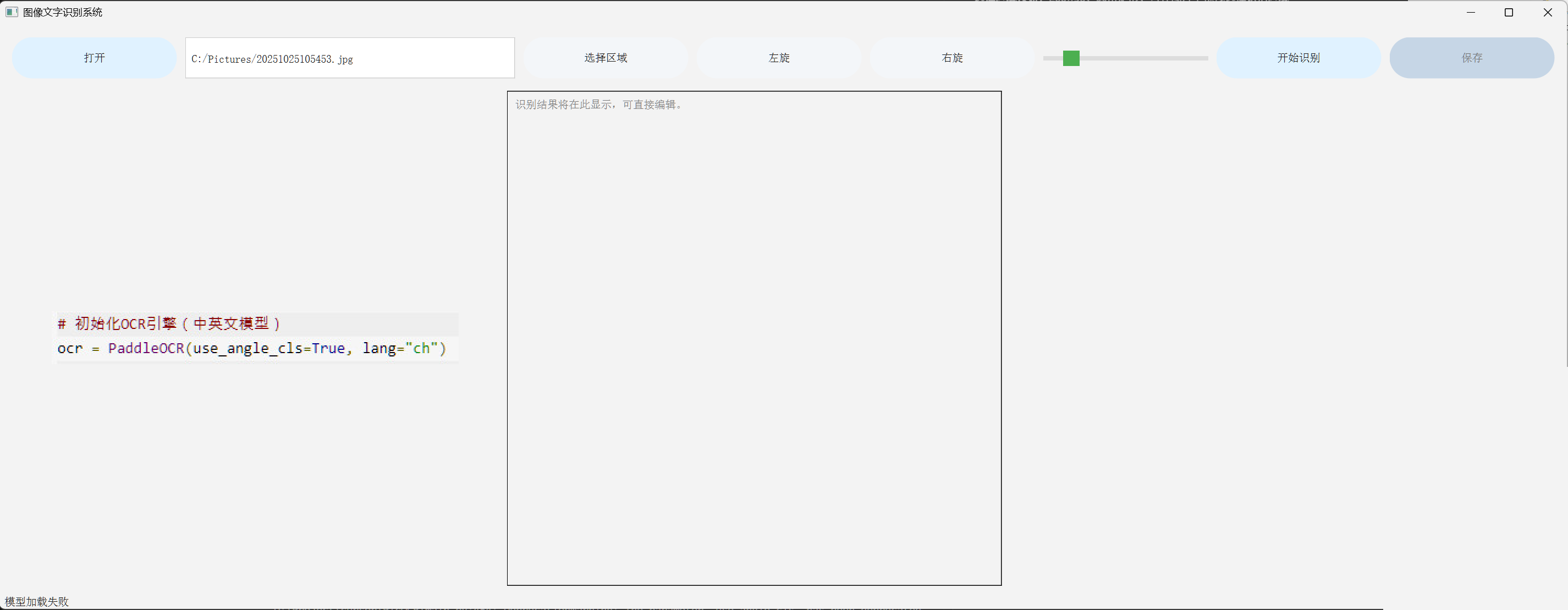Click the red comment line in preview image
This screenshot has height=610, width=1568.
point(169,323)
